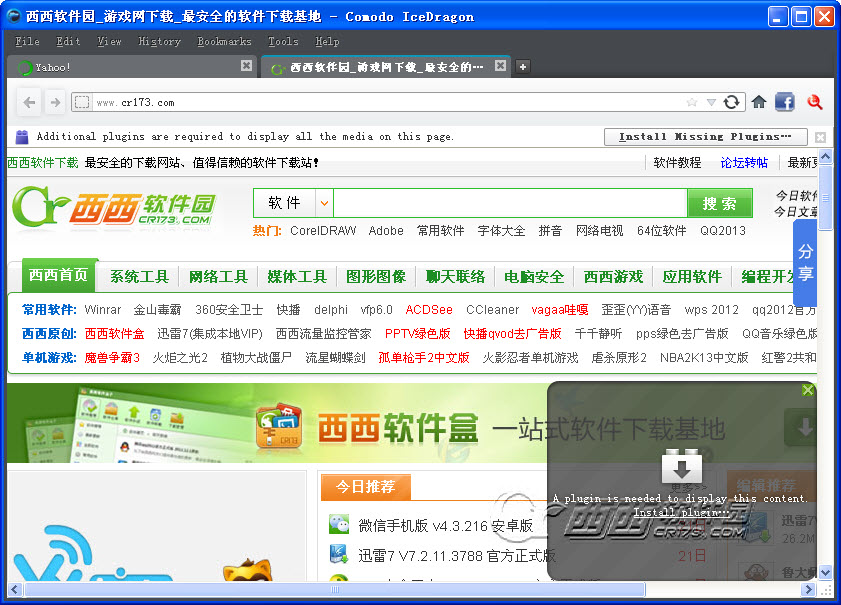
Task: Click the vertical scrollbar down arrow
Action: [x=825, y=572]
